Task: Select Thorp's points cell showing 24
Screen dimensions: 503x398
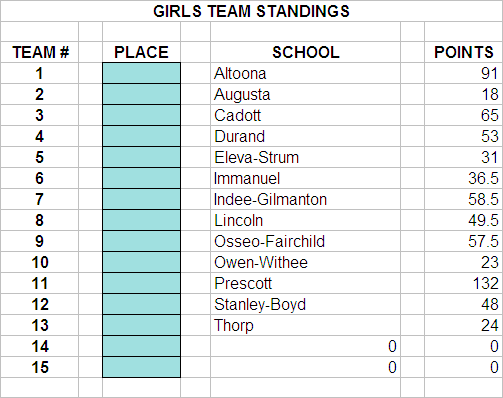Action: coord(463,325)
